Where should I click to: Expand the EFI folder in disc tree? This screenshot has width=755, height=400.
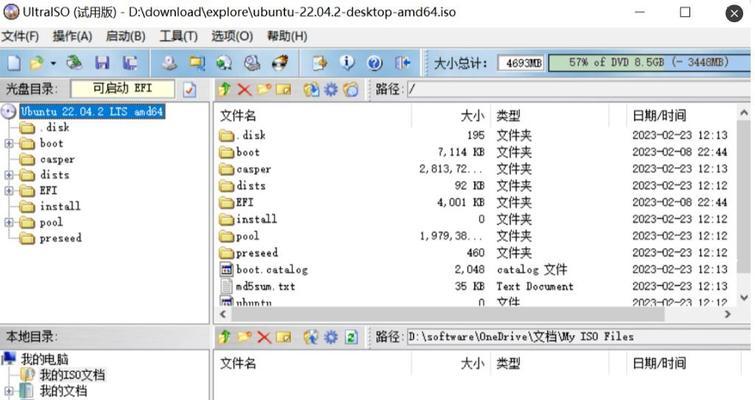point(9,191)
